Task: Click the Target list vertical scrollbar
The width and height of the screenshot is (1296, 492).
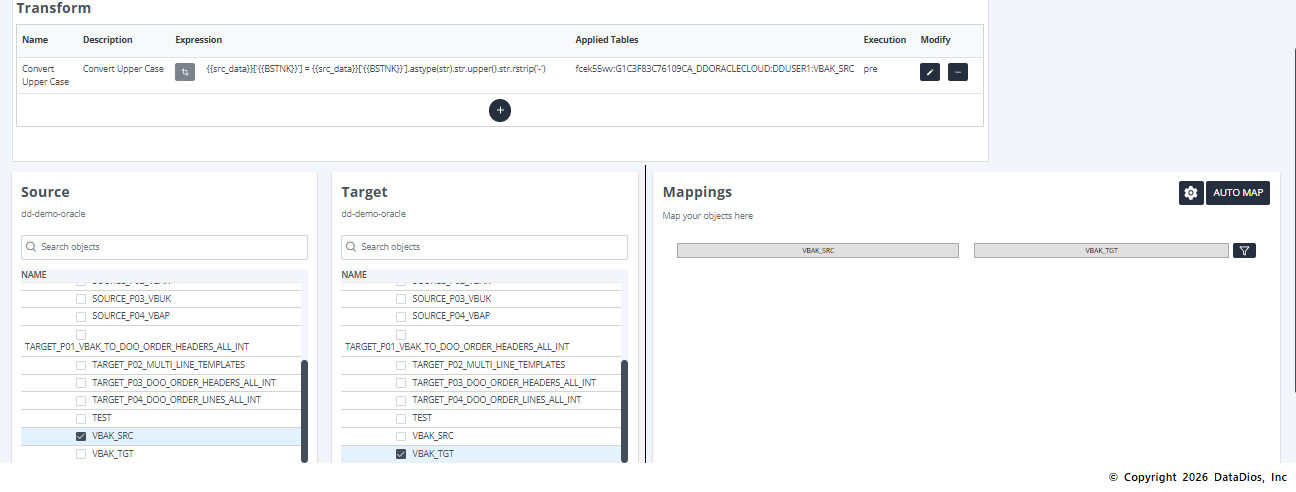Action: coord(624,410)
